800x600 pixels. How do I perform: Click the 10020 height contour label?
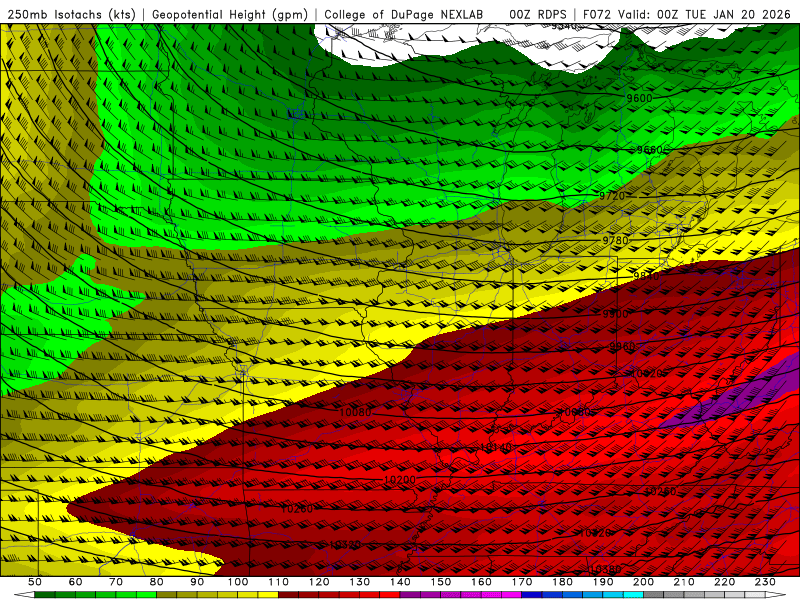(647, 374)
